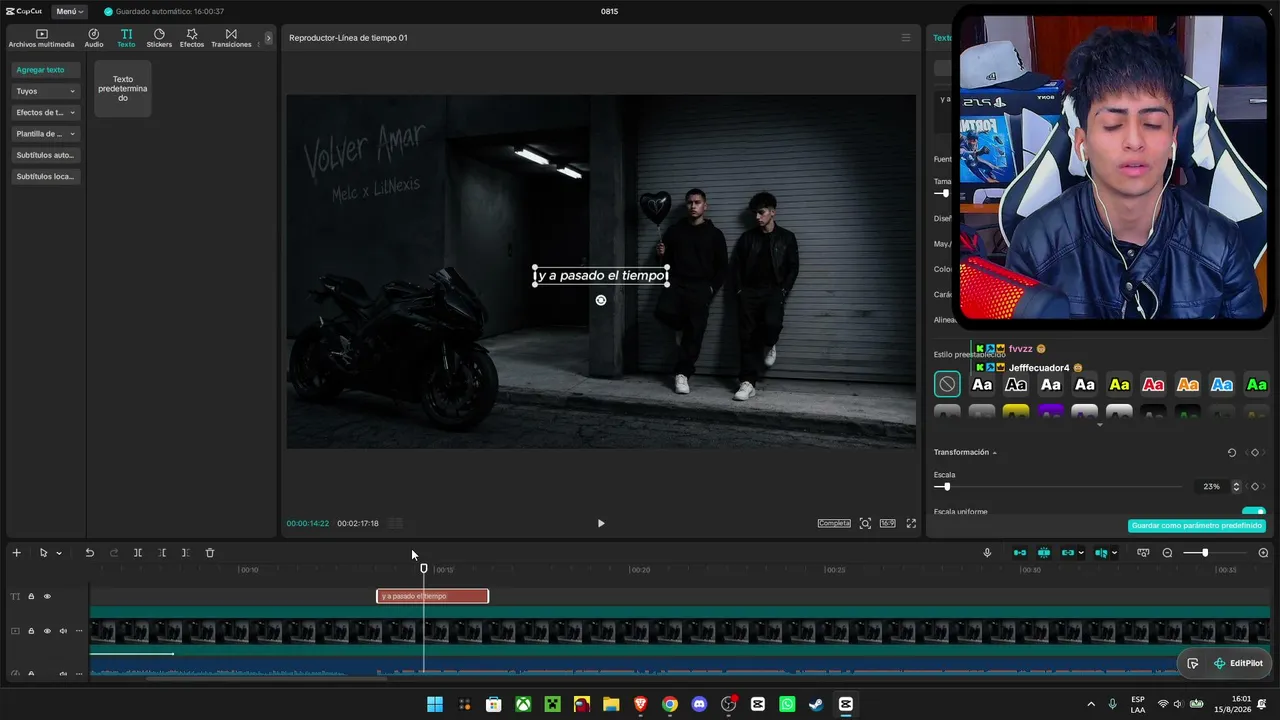Split the clip at the playhead

point(138,553)
